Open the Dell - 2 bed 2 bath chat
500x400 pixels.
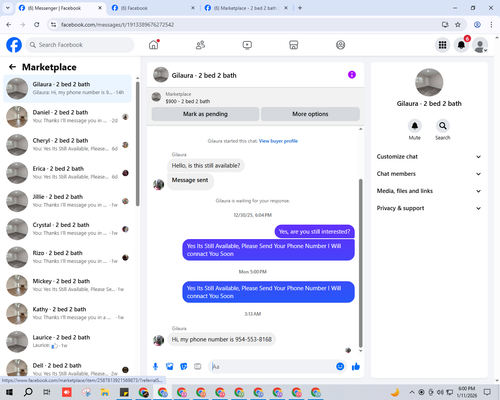pos(67,368)
